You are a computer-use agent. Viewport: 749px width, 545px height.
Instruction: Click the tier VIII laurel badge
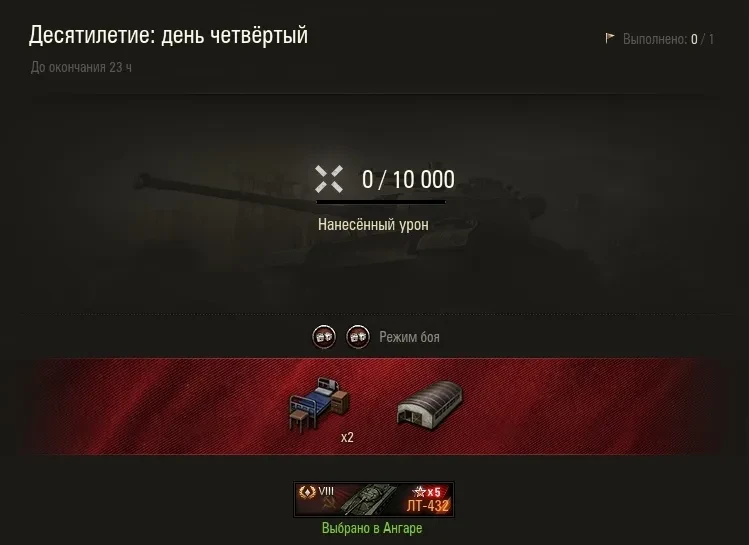(x=307, y=492)
